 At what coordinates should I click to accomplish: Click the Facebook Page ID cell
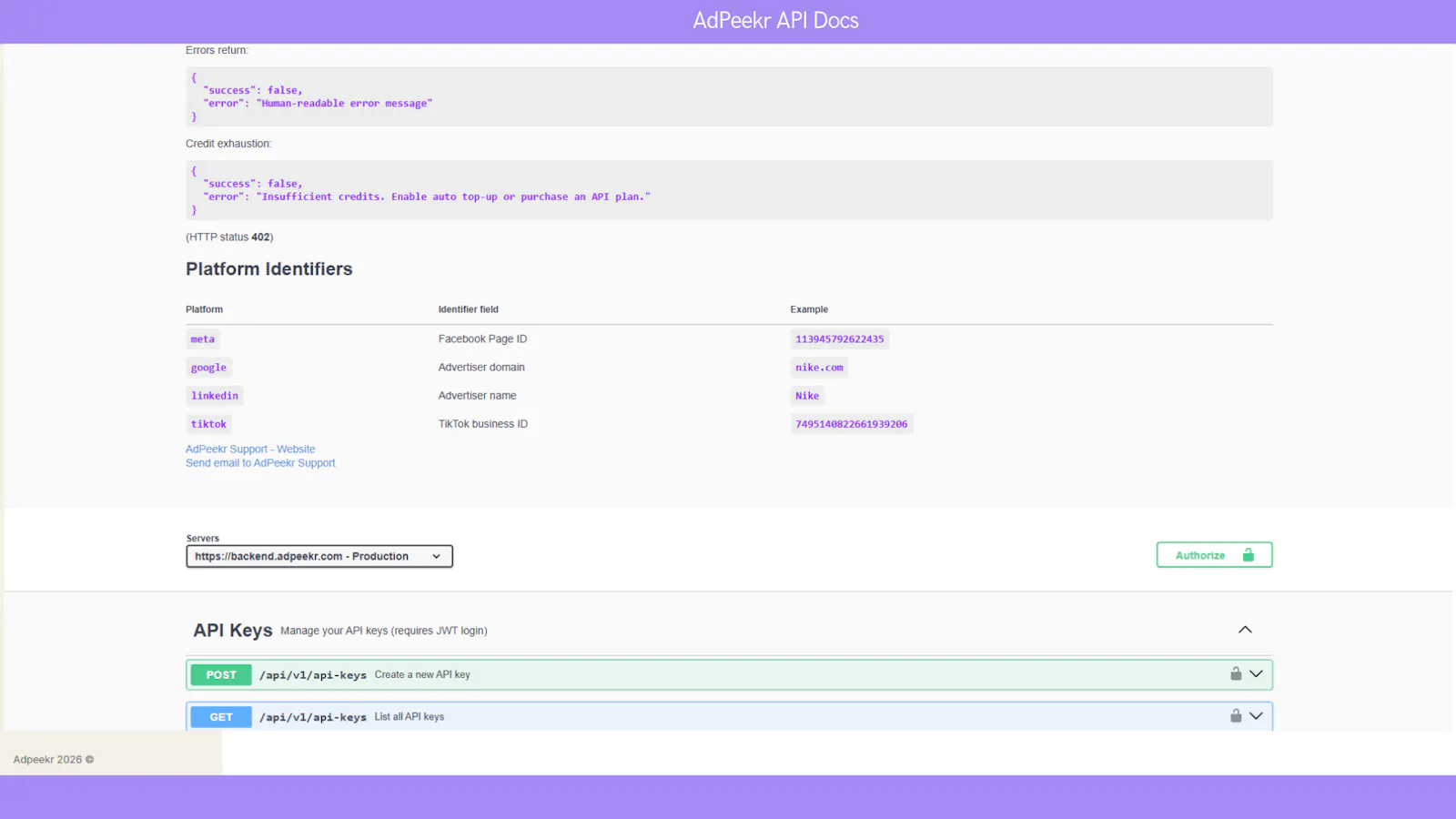482,339
